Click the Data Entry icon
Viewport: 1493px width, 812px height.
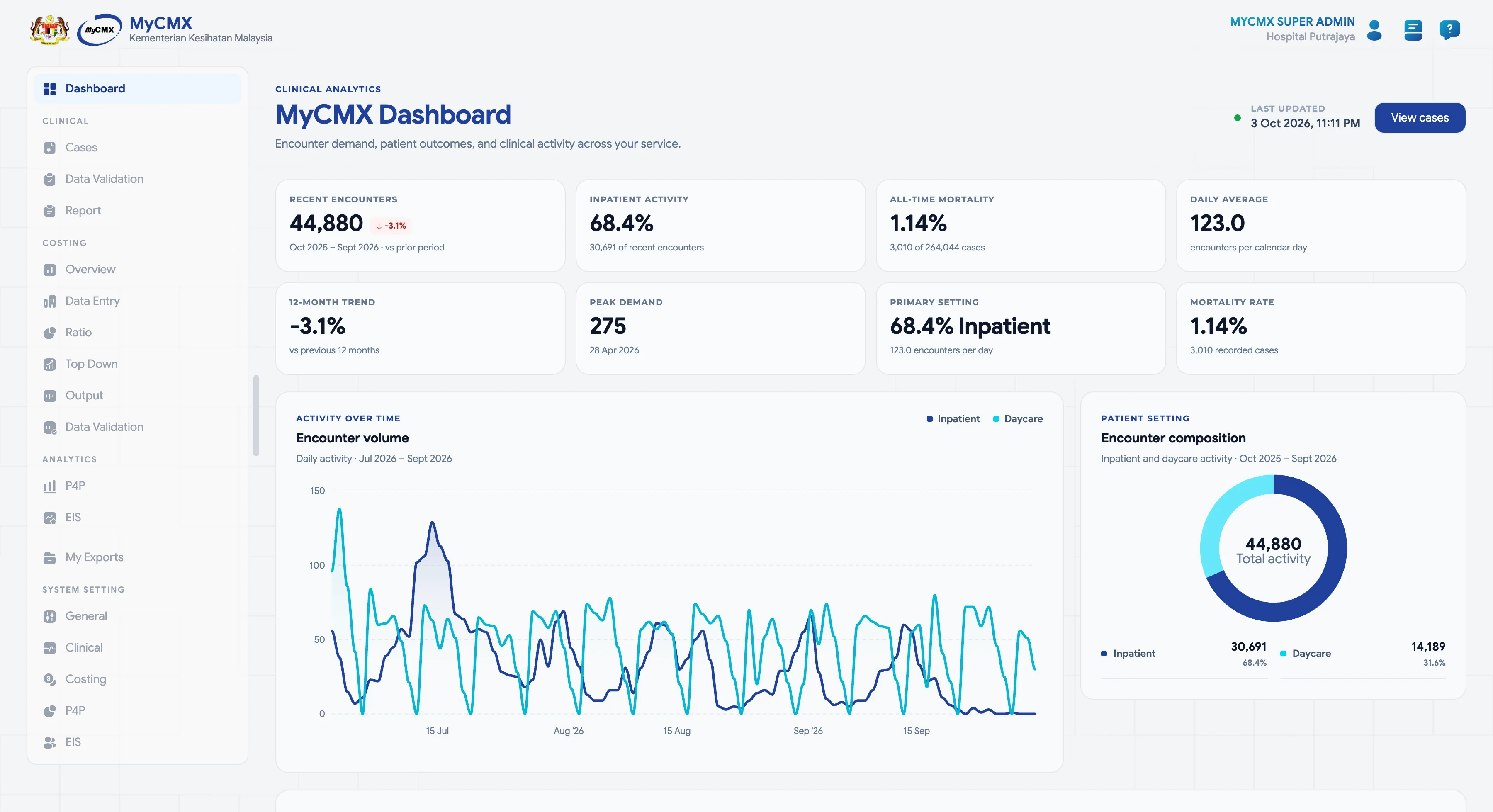[50, 301]
